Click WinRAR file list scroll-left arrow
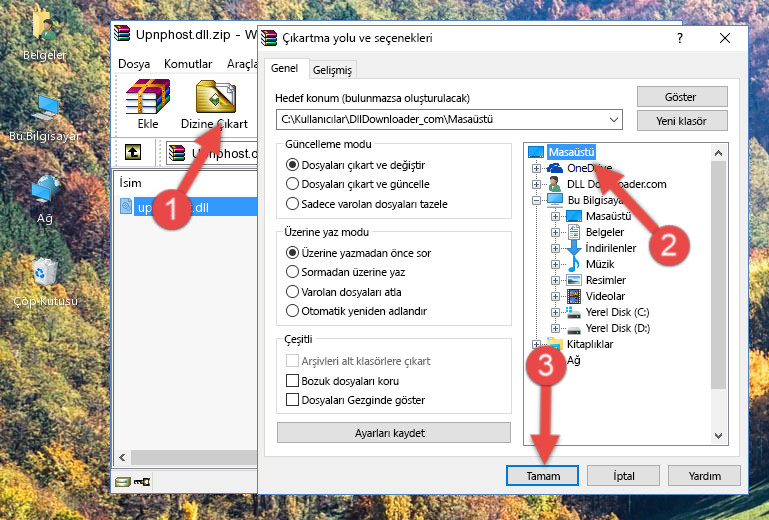 tap(122, 457)
